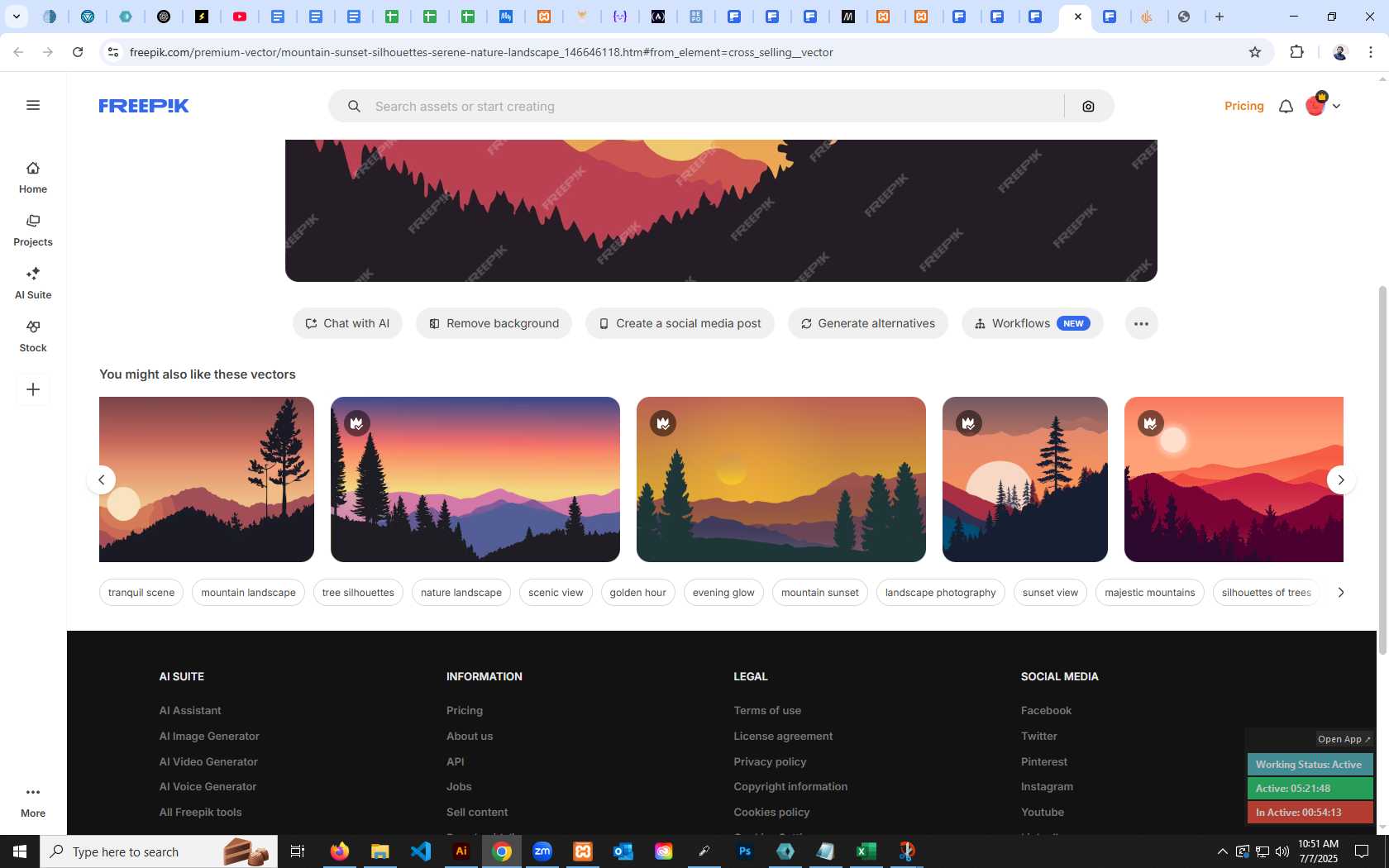Select the golden hour tag
The height and width of the screenshot is (868, 1389).
pyautogui.click(x=638, y=592)
